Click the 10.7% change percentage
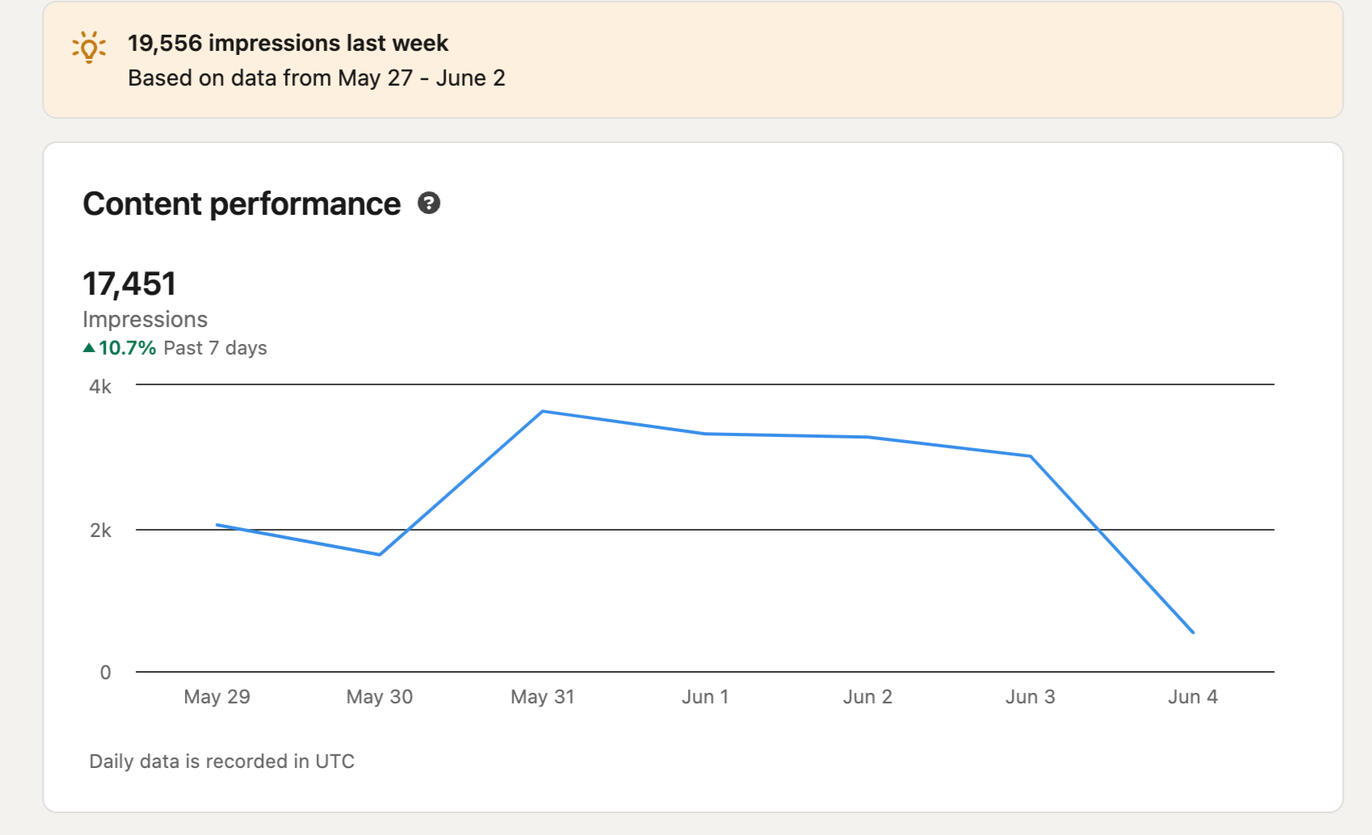1372x835 pixels. point(127,348)
